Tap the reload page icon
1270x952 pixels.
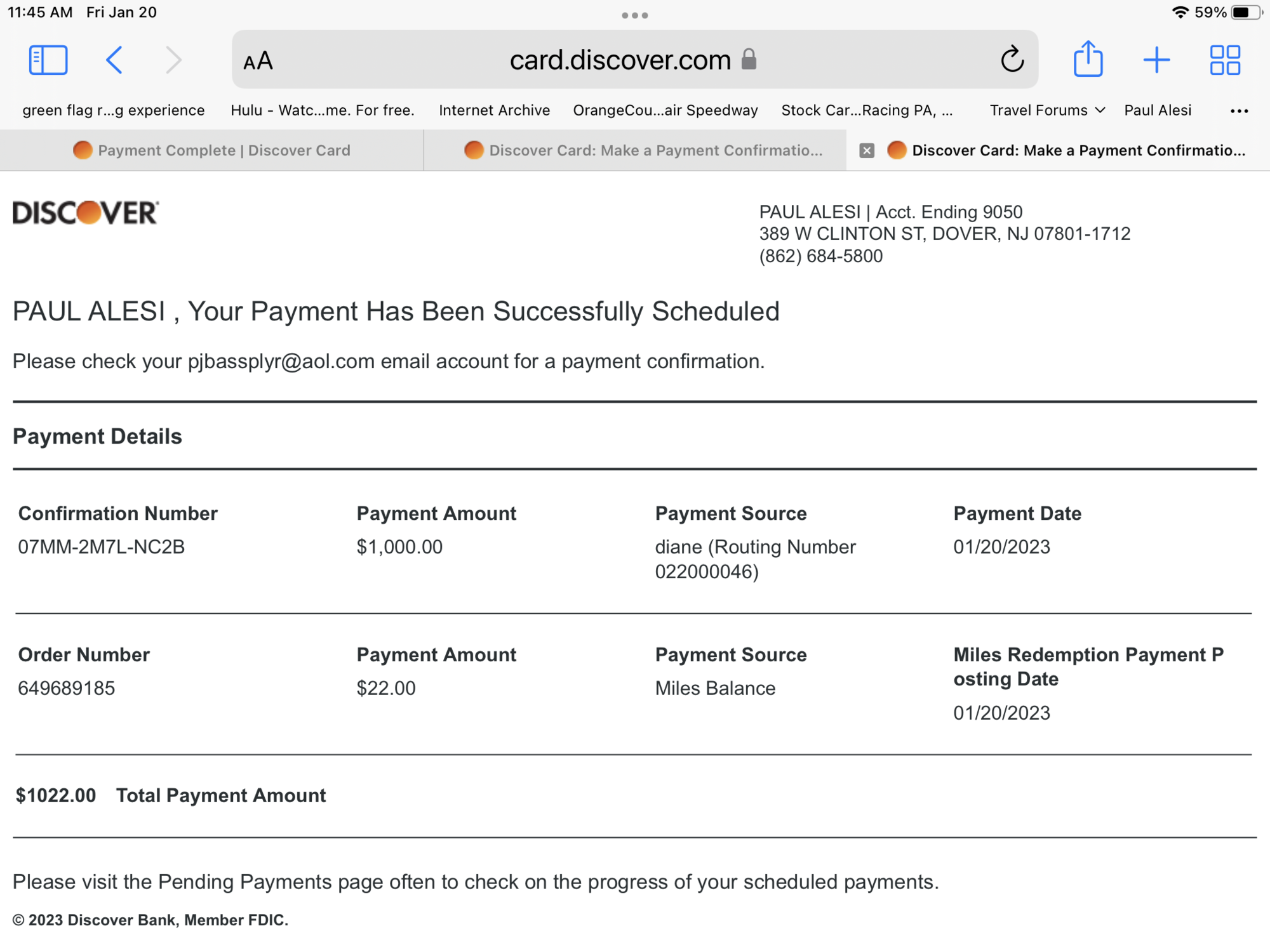pos(1012,60)
